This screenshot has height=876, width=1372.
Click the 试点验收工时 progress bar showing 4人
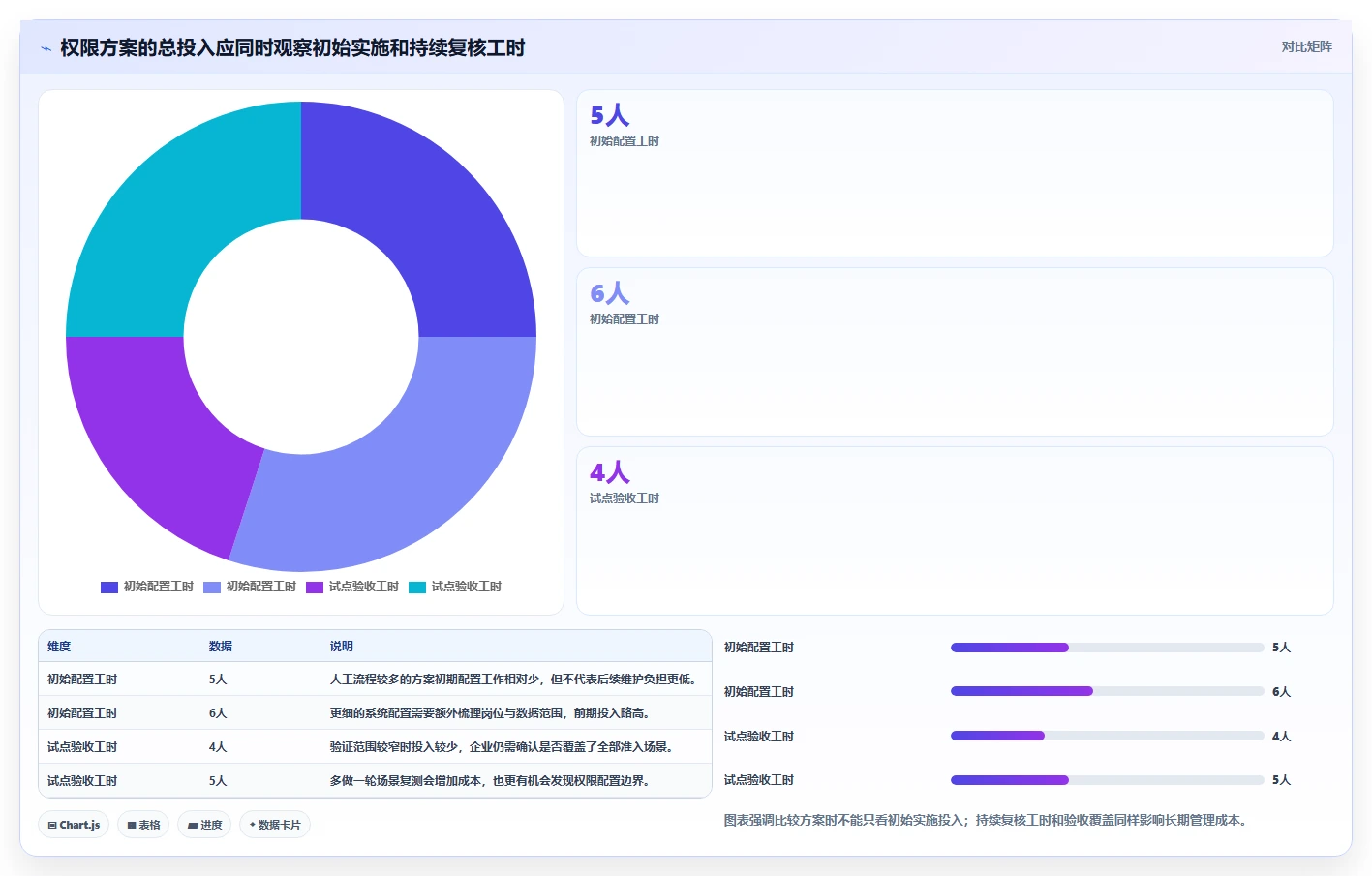[1108, 736]
